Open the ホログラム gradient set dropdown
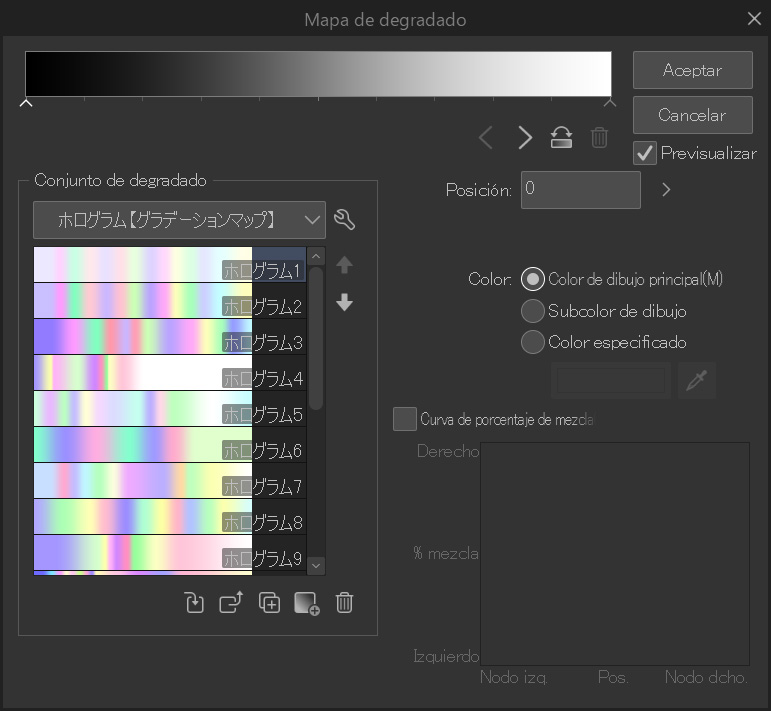This screenshot has width=771, height=711. point(179,220)
